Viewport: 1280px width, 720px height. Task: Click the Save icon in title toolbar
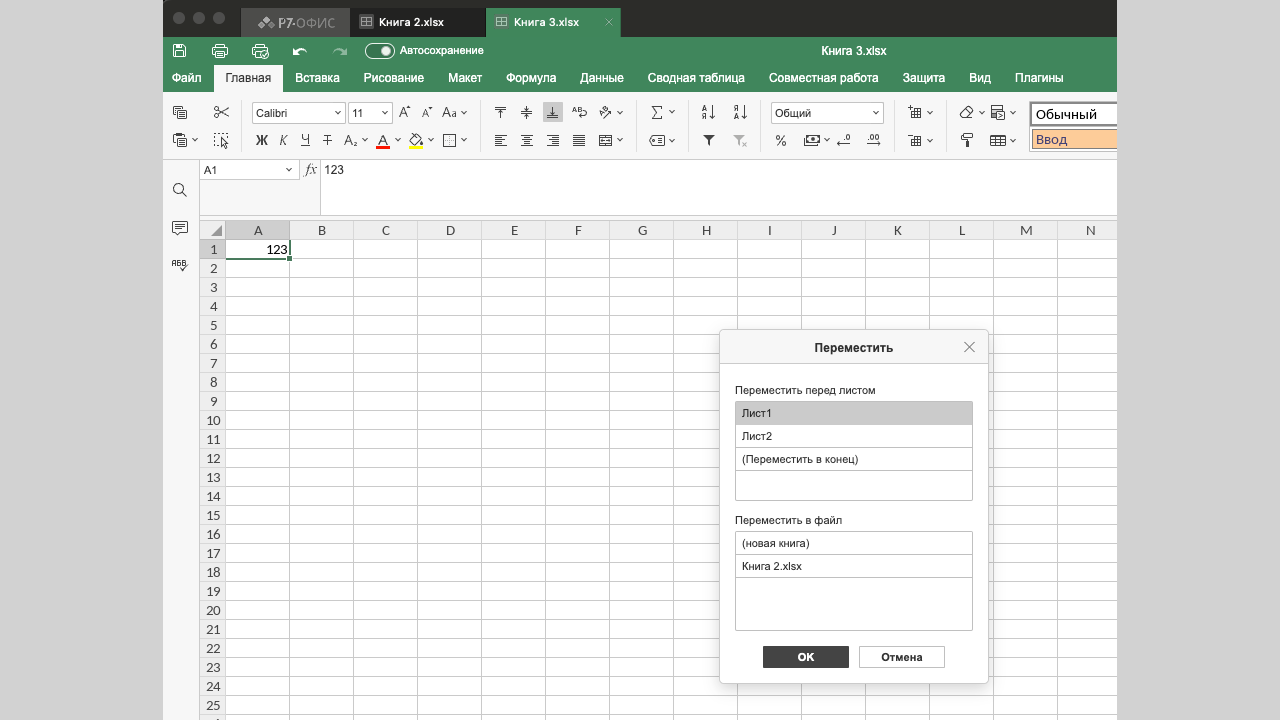(180, 51)
